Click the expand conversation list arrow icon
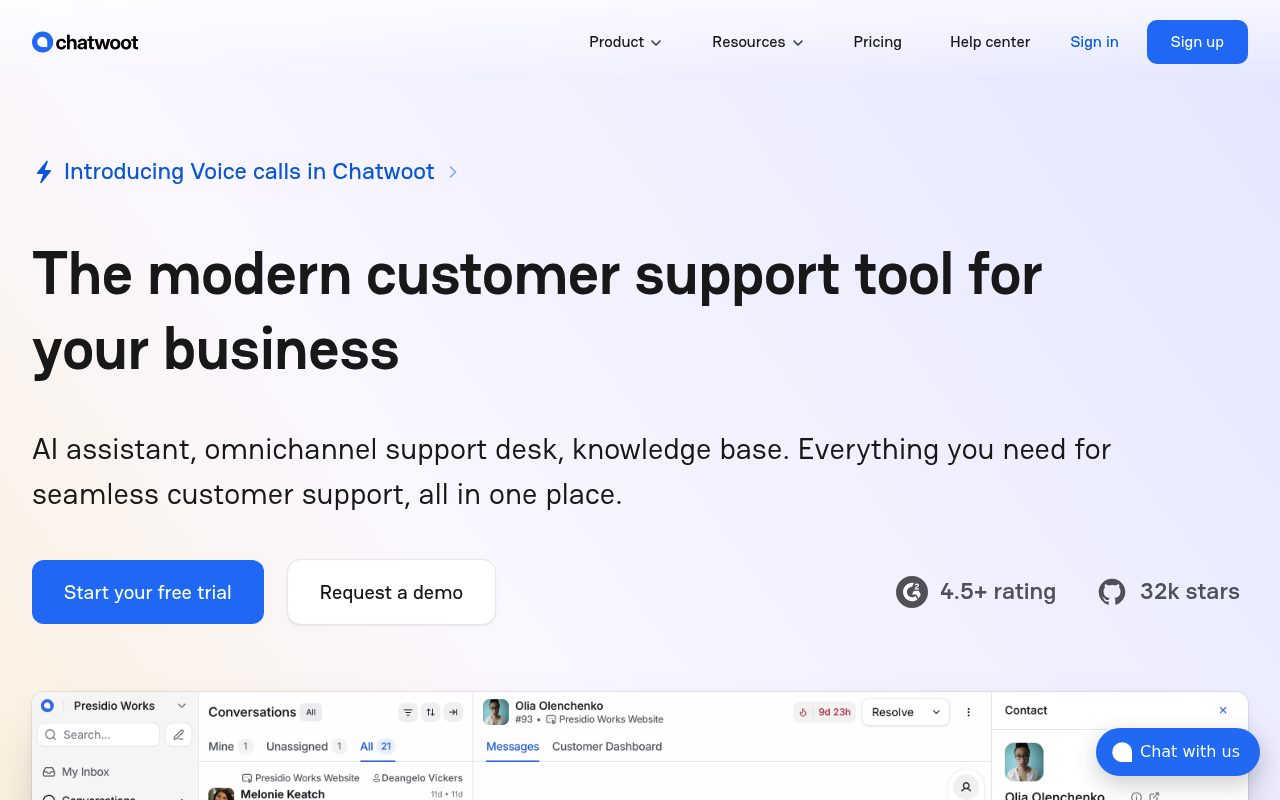The height and width of the screenshot is (800, 1280). pos(454,712)
